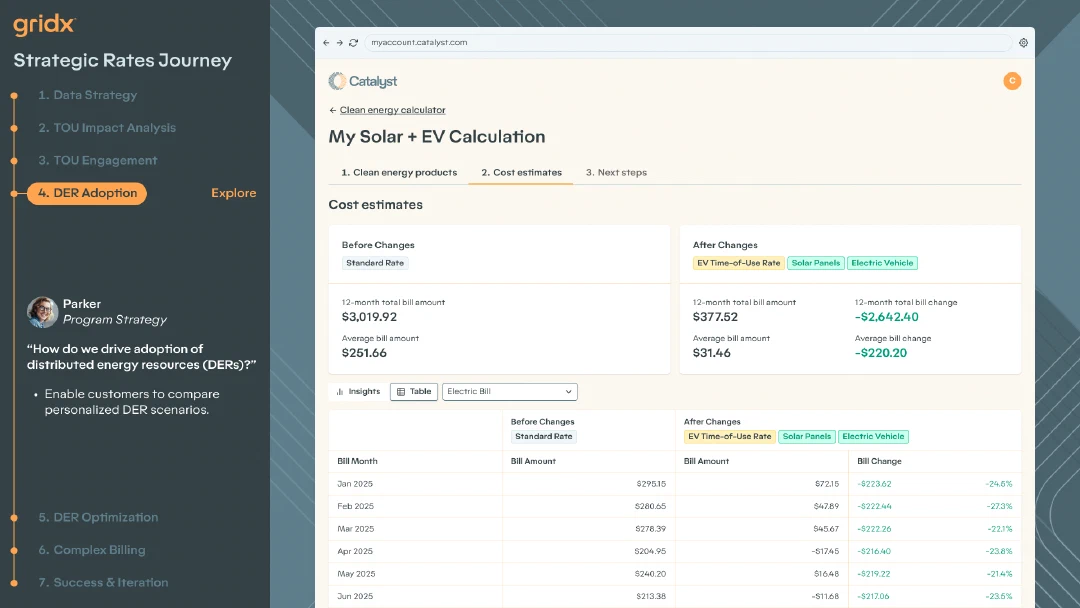The image size is (1080, 608).
Task: Switch to Table view
Action: (x=414, y=392)
